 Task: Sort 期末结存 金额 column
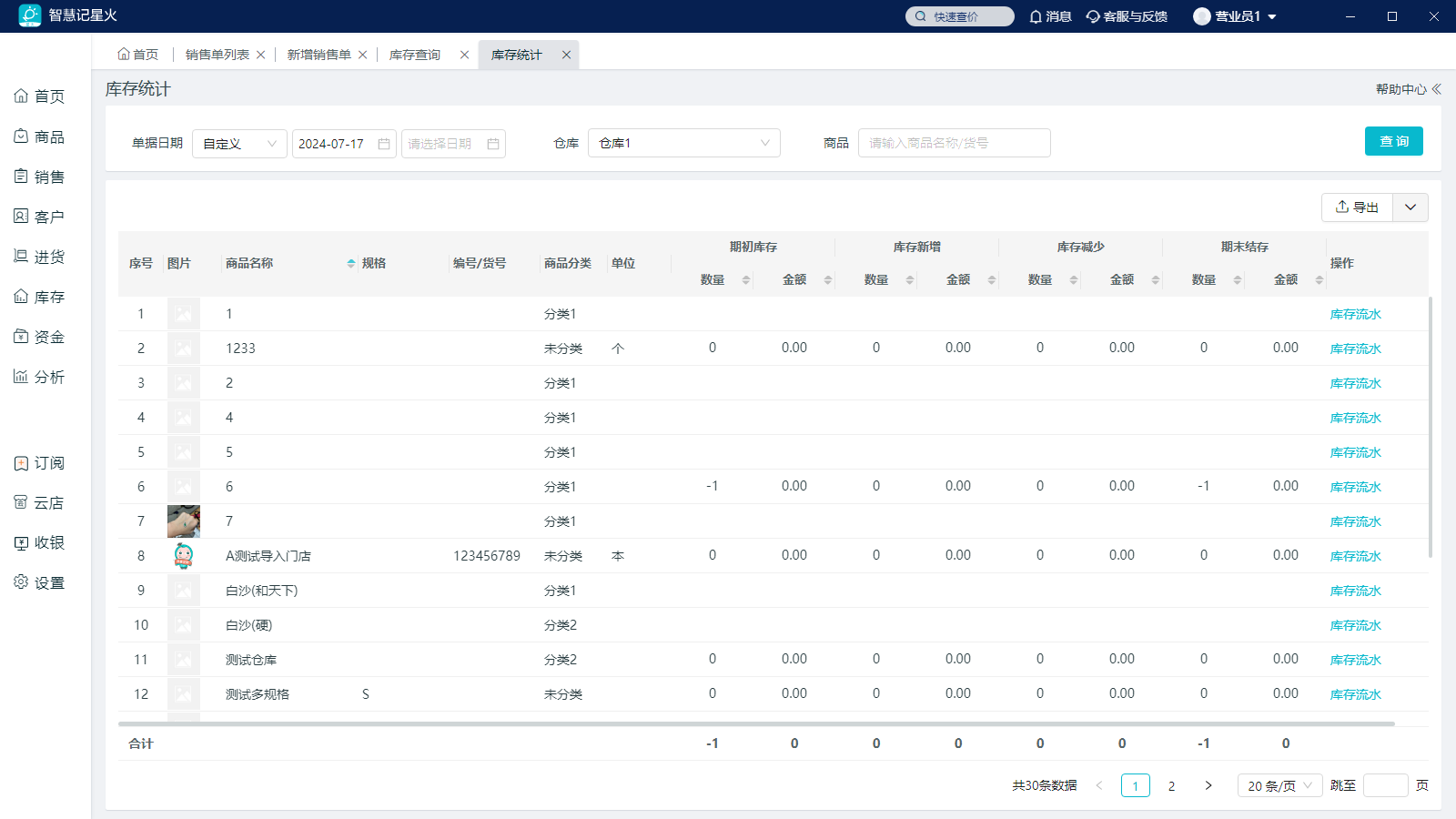pyautogui.click(x=1319, y=279)
